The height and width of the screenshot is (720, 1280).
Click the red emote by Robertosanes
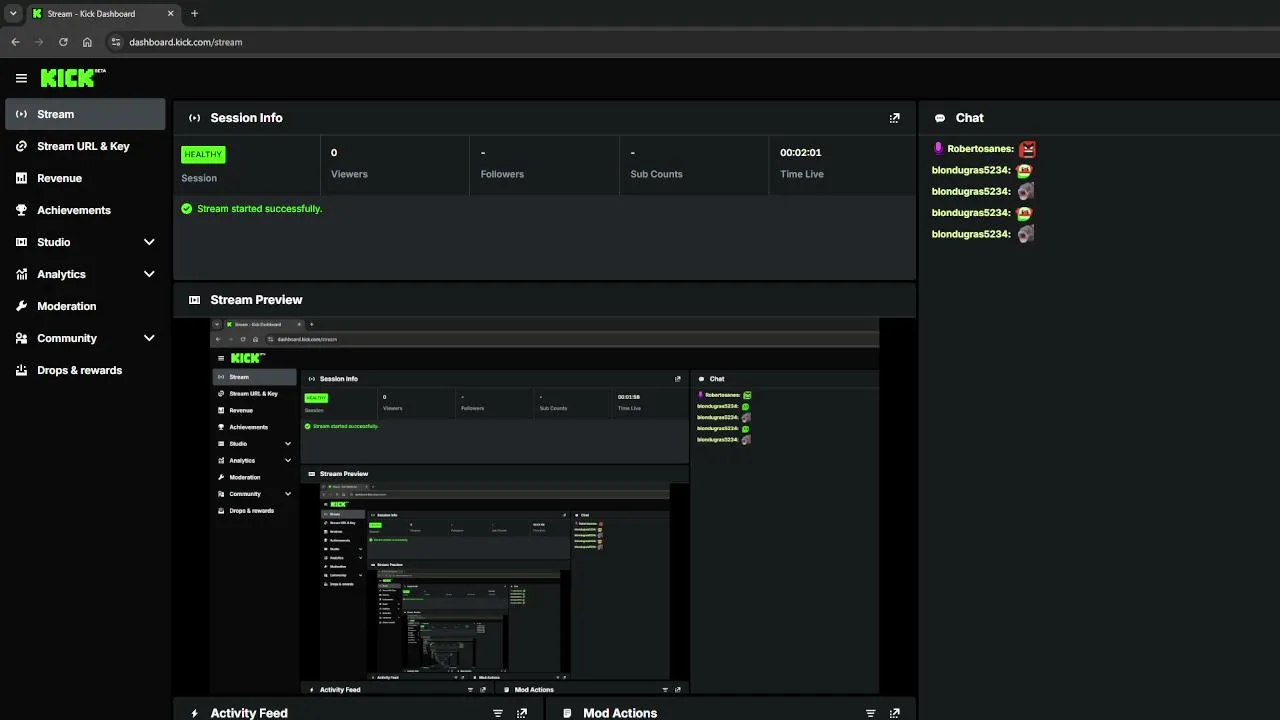1027,149
